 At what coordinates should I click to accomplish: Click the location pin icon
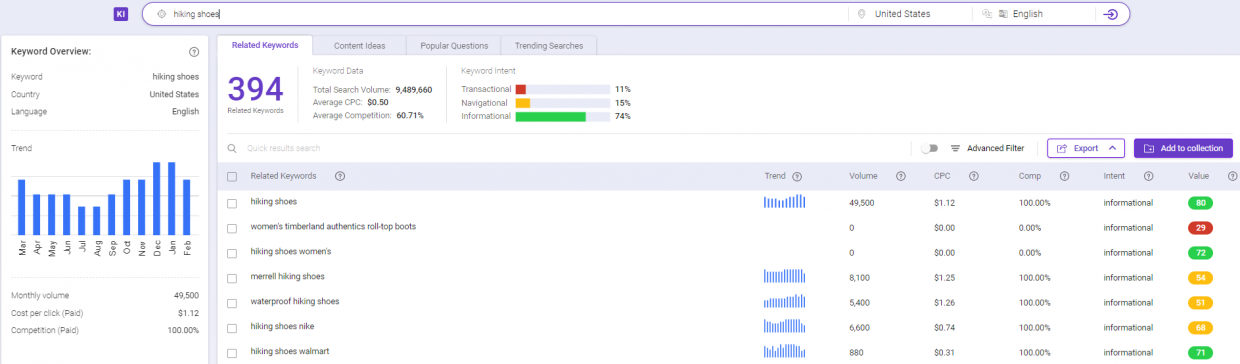(x=861, y=14)
